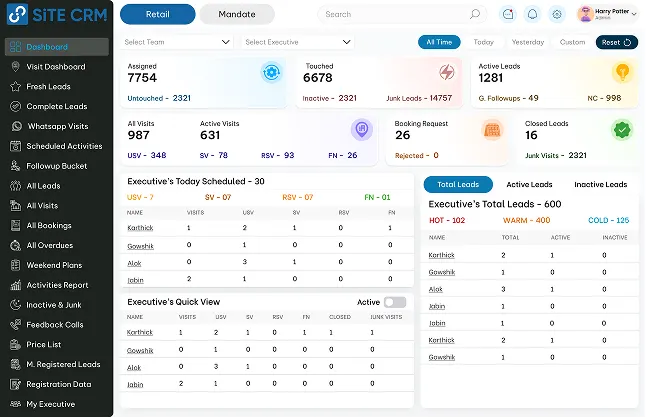Expand the Select Team dropdown
Image resolution: width=646 pixels, height=418 pixels.
click(177, 42)
